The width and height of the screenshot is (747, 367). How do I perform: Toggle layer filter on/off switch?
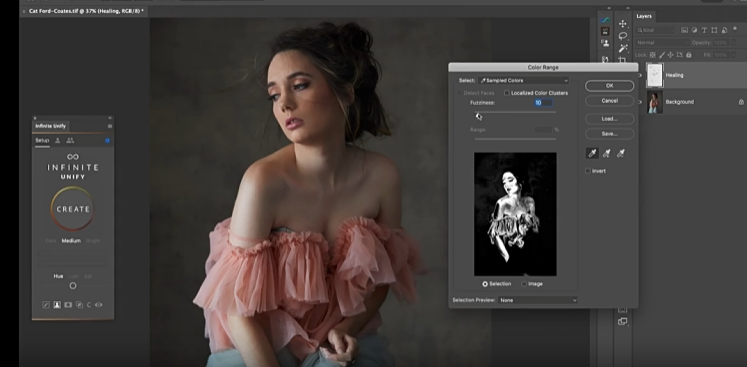click(x=735, y=29)
